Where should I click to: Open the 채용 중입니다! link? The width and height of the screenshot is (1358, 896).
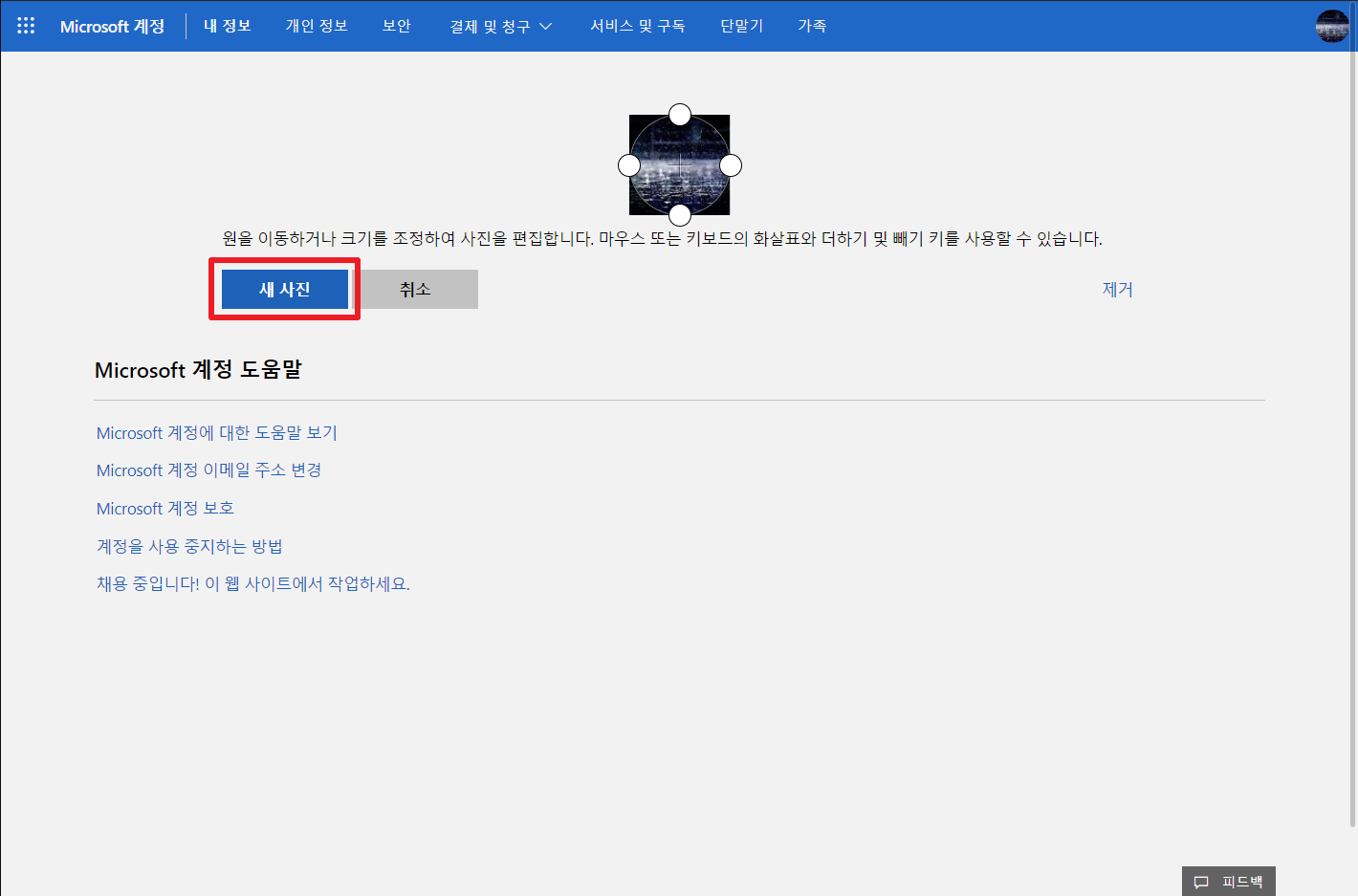click(x=253, y=583)
